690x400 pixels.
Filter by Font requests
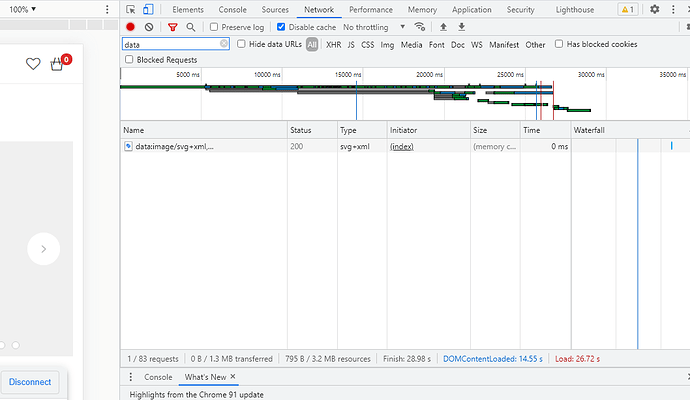pyautogui.click(x=437, y=44)
